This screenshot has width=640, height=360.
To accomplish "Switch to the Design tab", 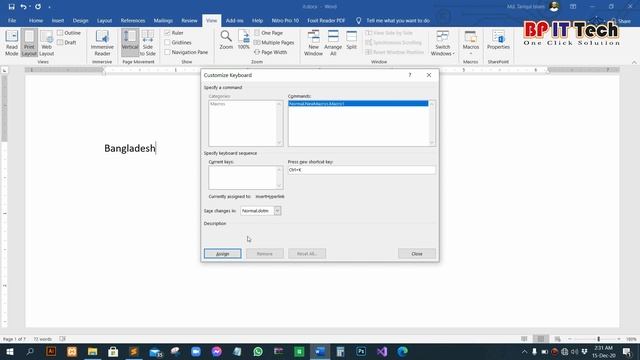I will (x=80, y=20).
